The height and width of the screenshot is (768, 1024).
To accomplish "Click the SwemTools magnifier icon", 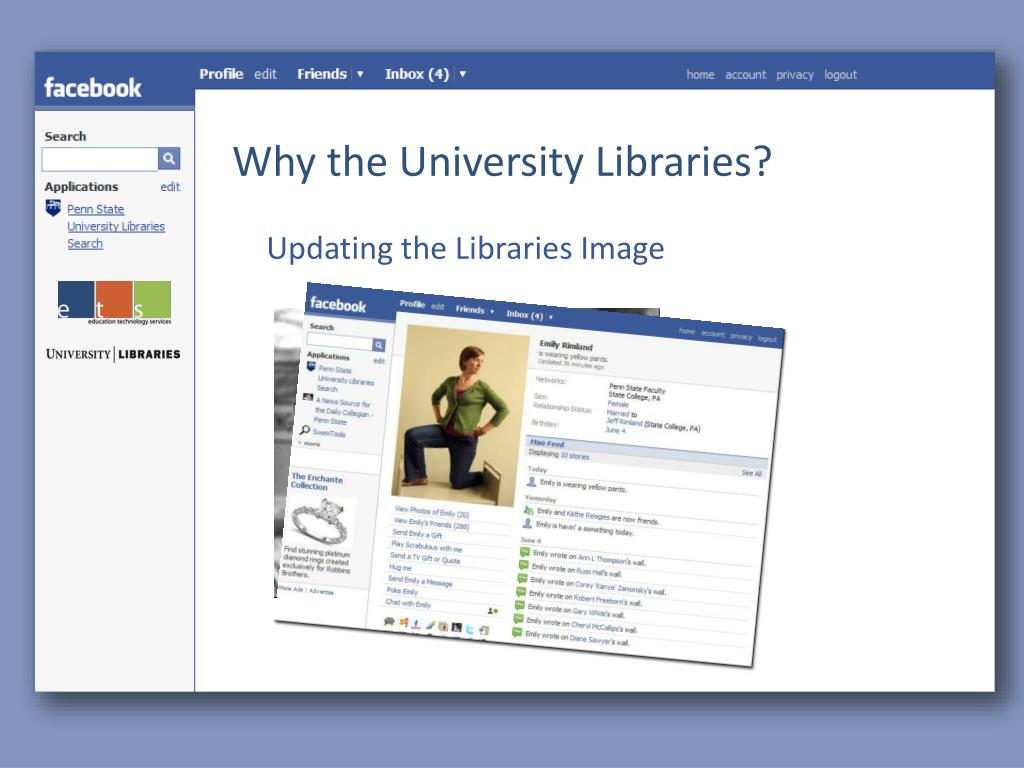I will (x=304, y=430).
